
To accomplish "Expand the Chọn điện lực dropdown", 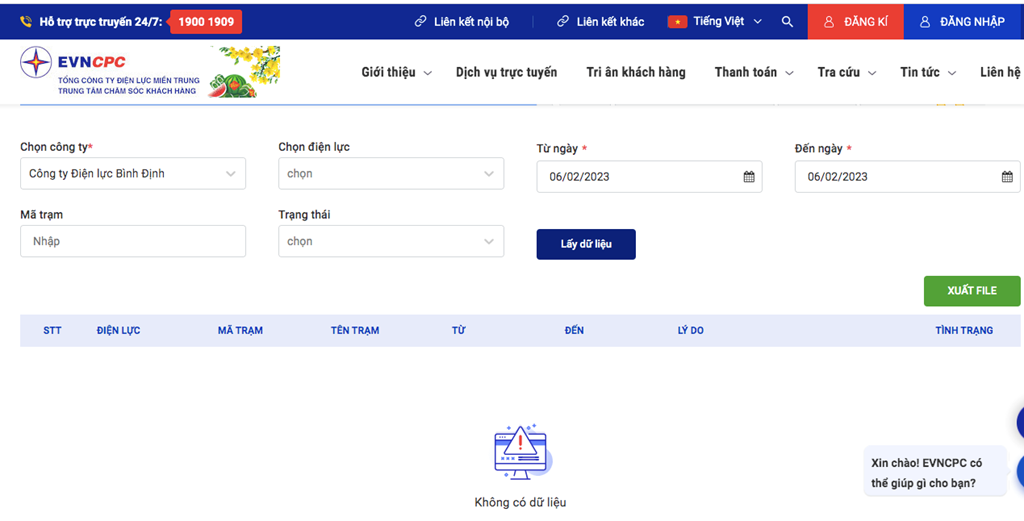I will 391,174.
